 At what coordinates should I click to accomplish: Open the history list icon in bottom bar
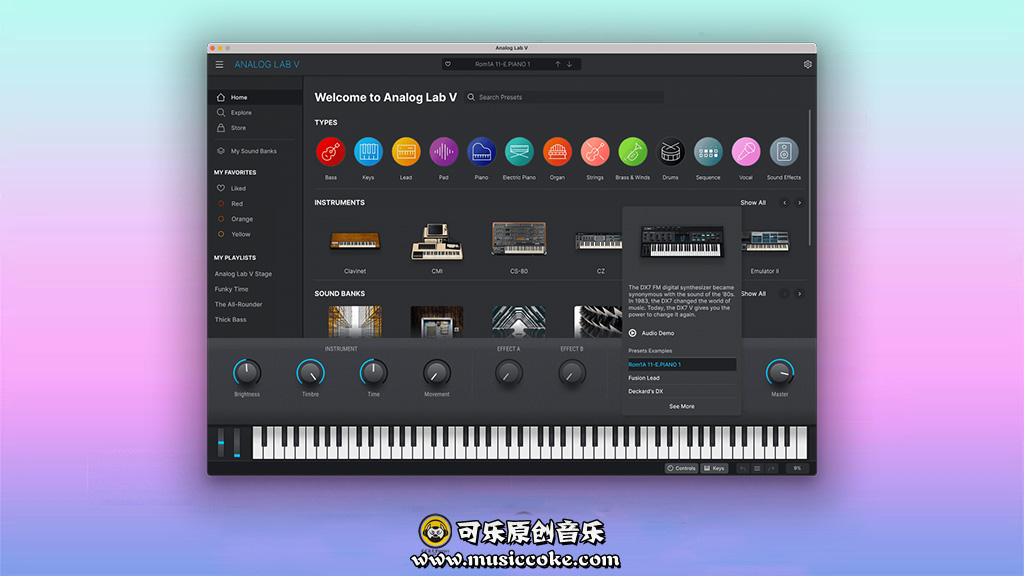[757, 468]
